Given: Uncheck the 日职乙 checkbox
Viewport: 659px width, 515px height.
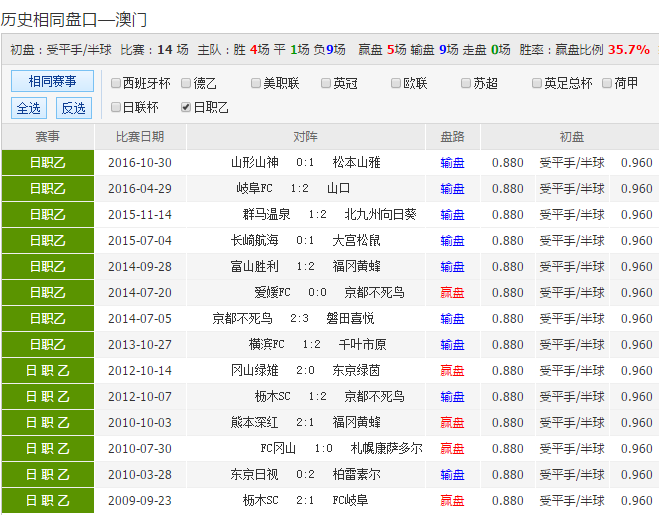Looking at the screenshot, I should (187, 107).
